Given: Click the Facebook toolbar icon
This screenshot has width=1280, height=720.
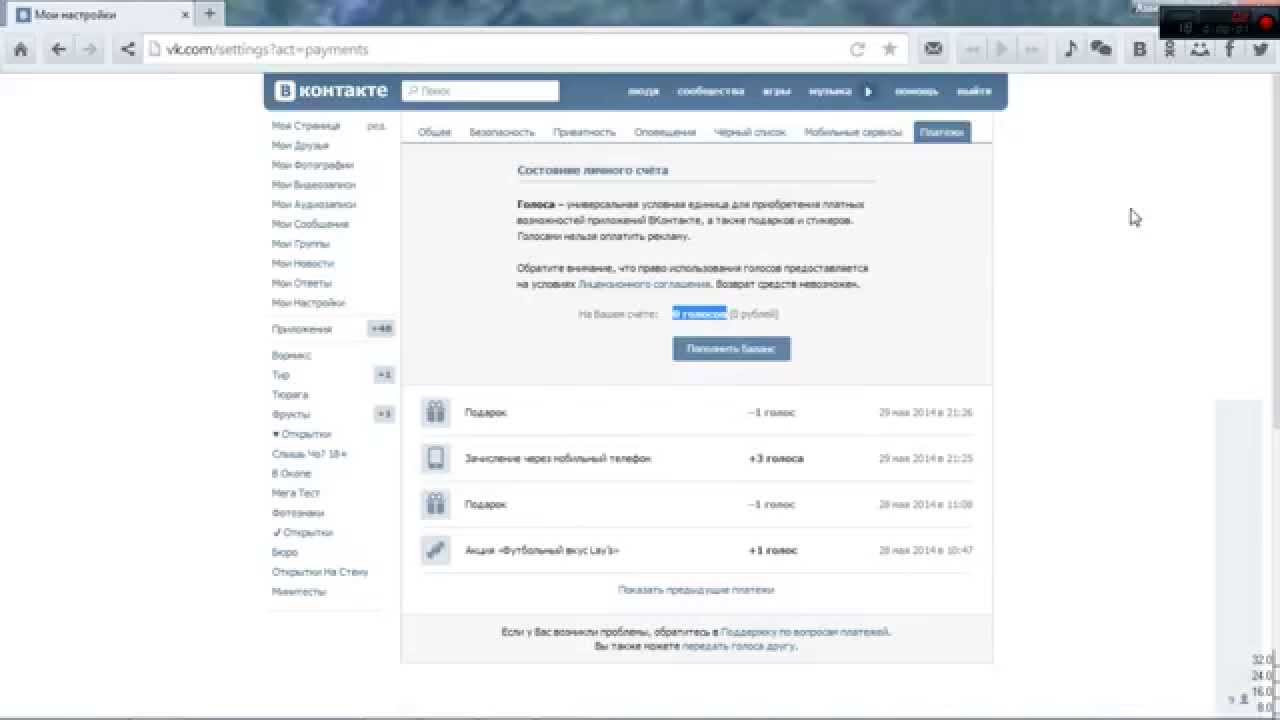Looking at the screenshot, I should [1230, 49].
